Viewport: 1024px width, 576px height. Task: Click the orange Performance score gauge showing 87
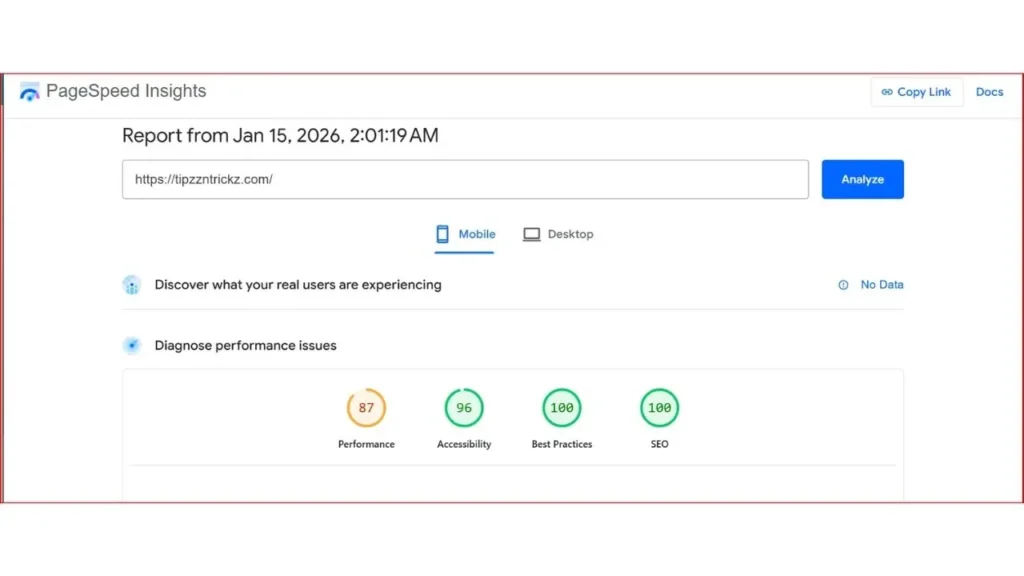tap(366, 407)
